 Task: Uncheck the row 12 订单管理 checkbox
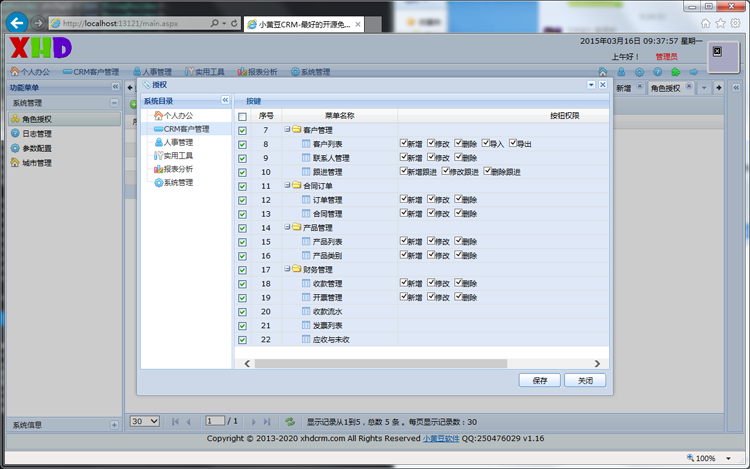click(x=242, y=200)
